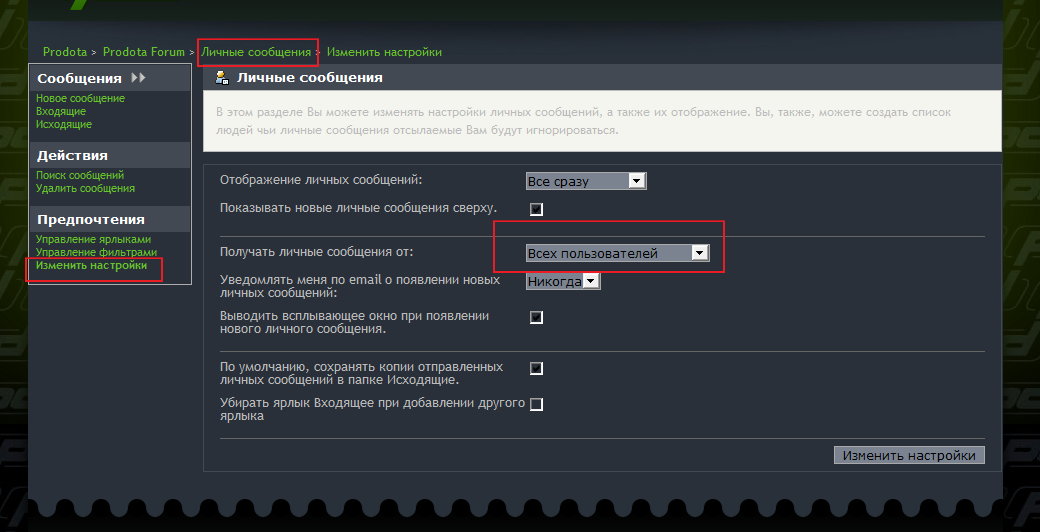Click Изменить настройки in the breadcrumb
This screenshot has width=1040, height=532.
[x=384, y=52]
